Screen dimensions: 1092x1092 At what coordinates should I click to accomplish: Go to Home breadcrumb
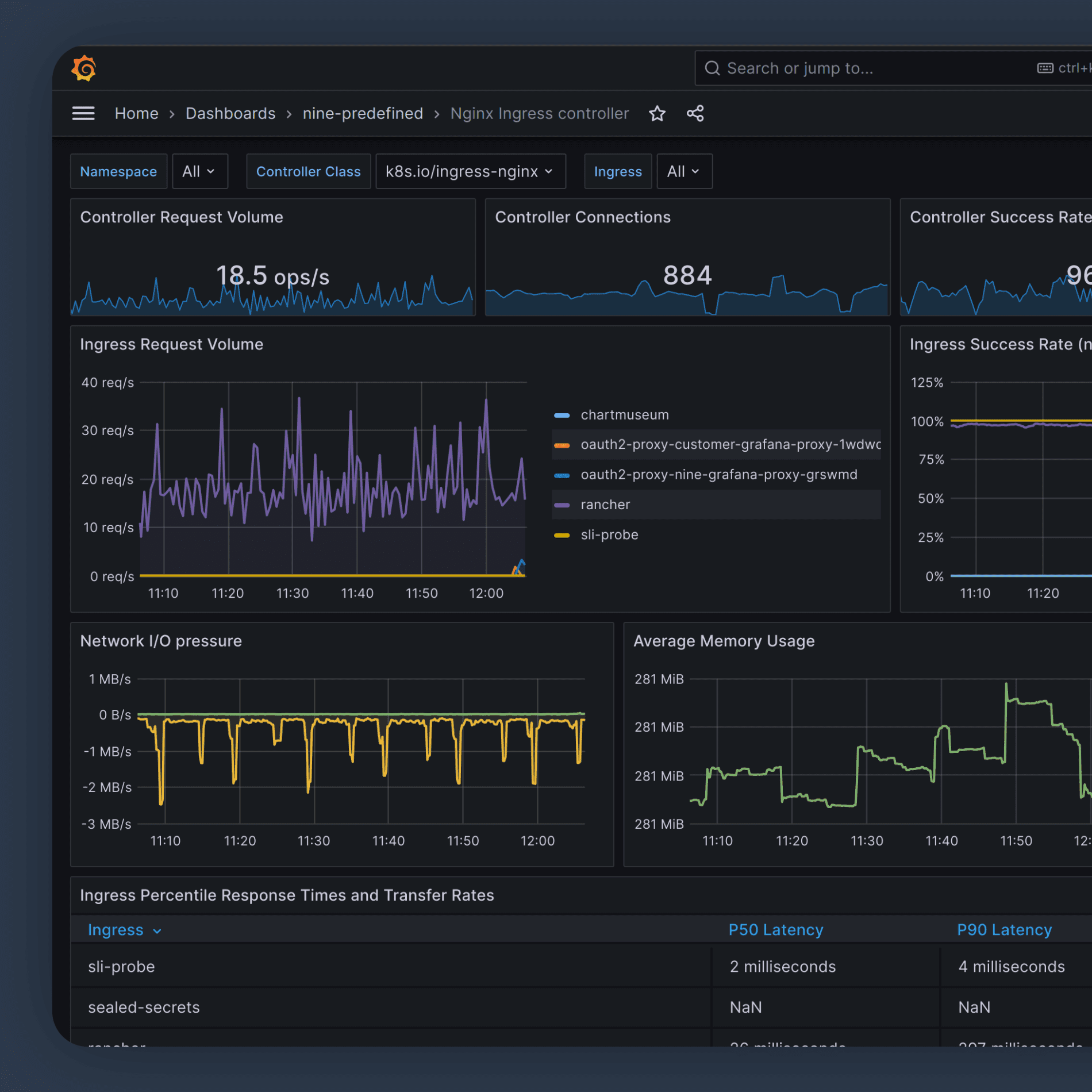tap(136, 114)
